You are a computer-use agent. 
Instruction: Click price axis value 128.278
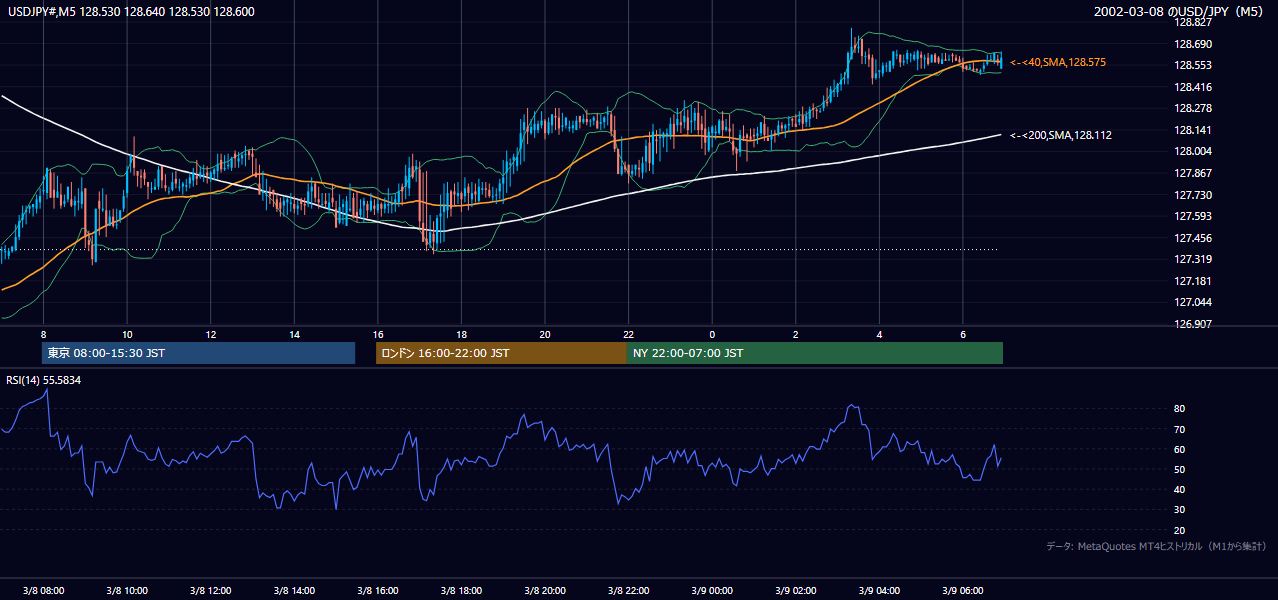pos(1193,108)
